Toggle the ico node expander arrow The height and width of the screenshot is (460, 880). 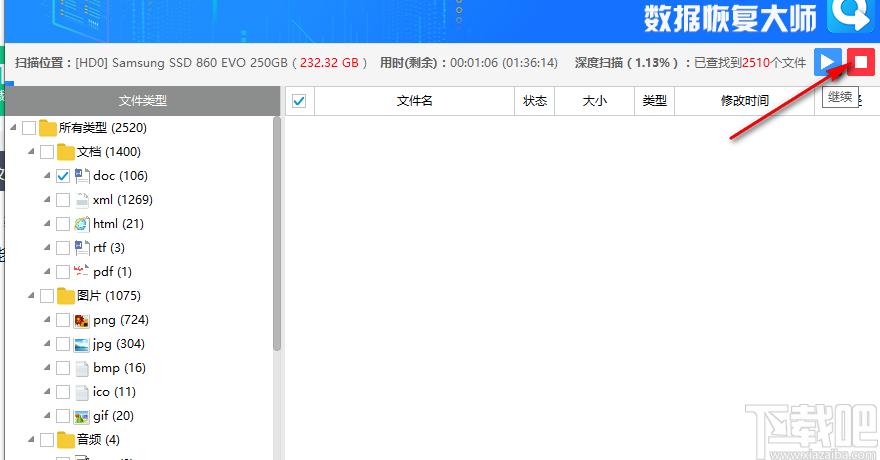pyautogui.click(x=47, y=392)
